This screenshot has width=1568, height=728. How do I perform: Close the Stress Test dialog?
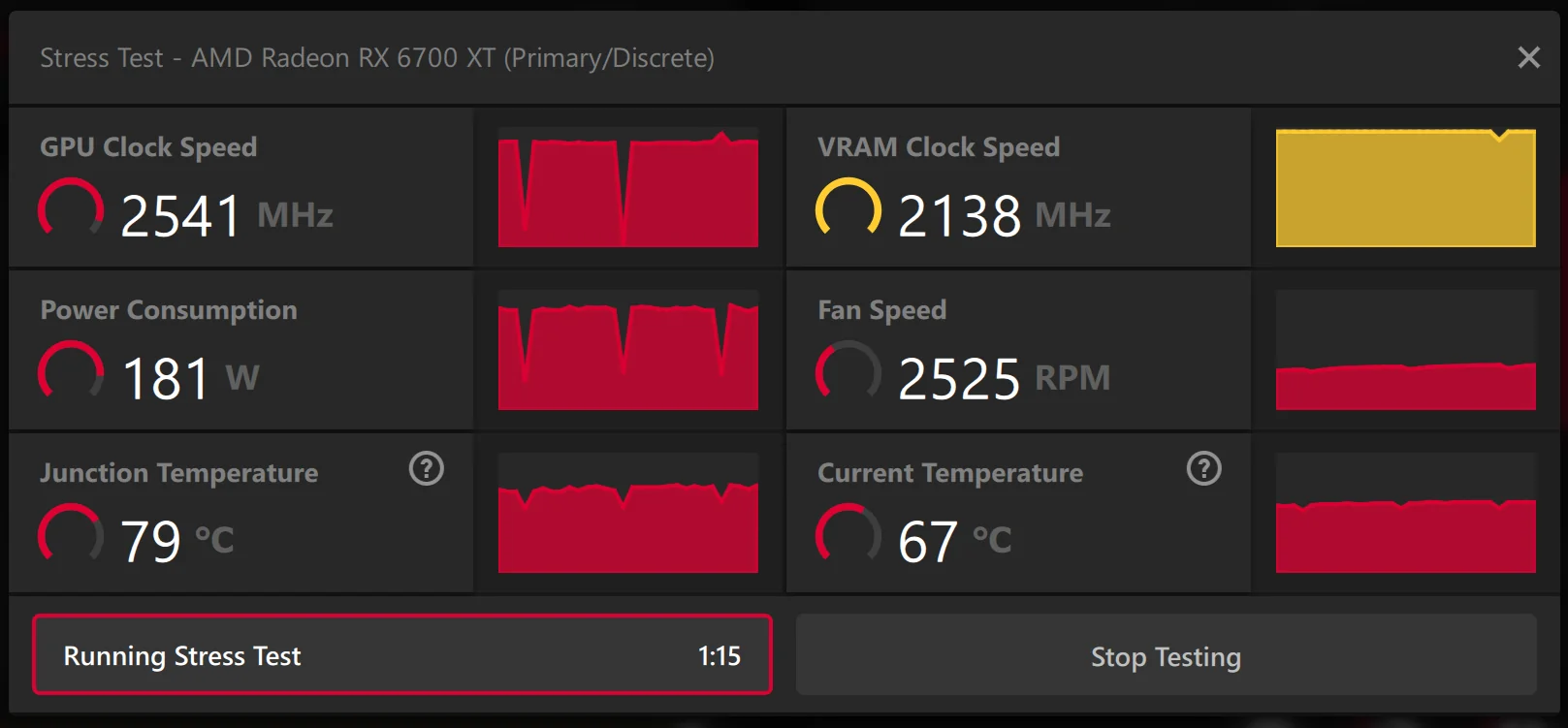click(1528, 58)
